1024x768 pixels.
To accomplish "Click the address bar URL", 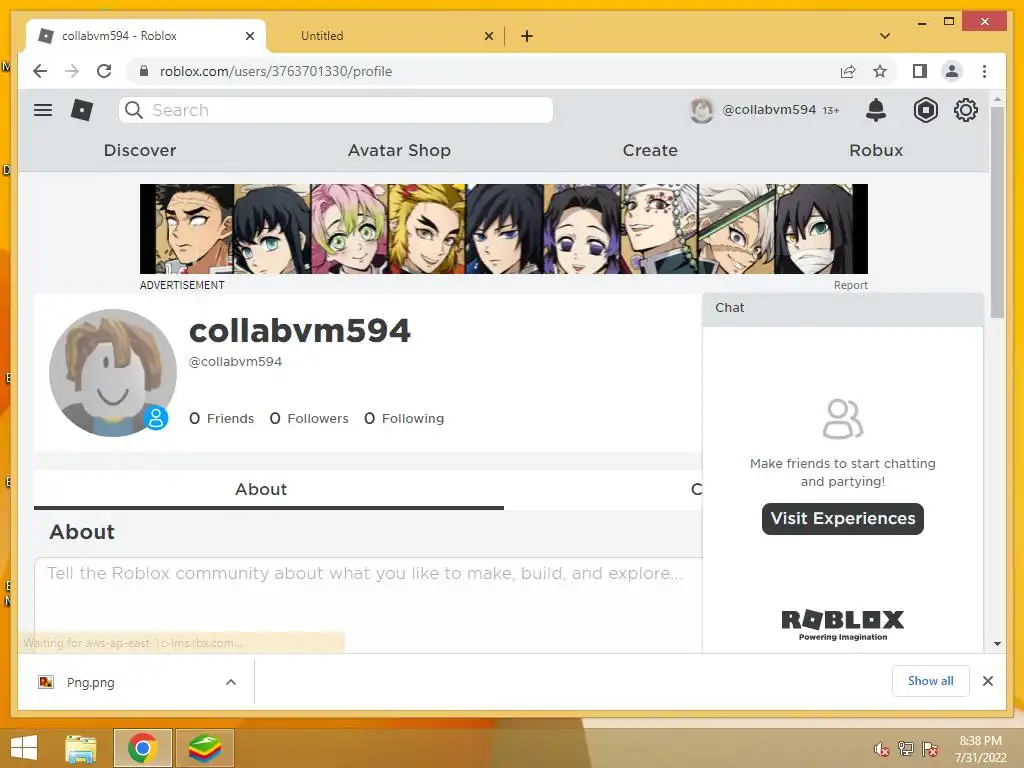I will [276, 71].
